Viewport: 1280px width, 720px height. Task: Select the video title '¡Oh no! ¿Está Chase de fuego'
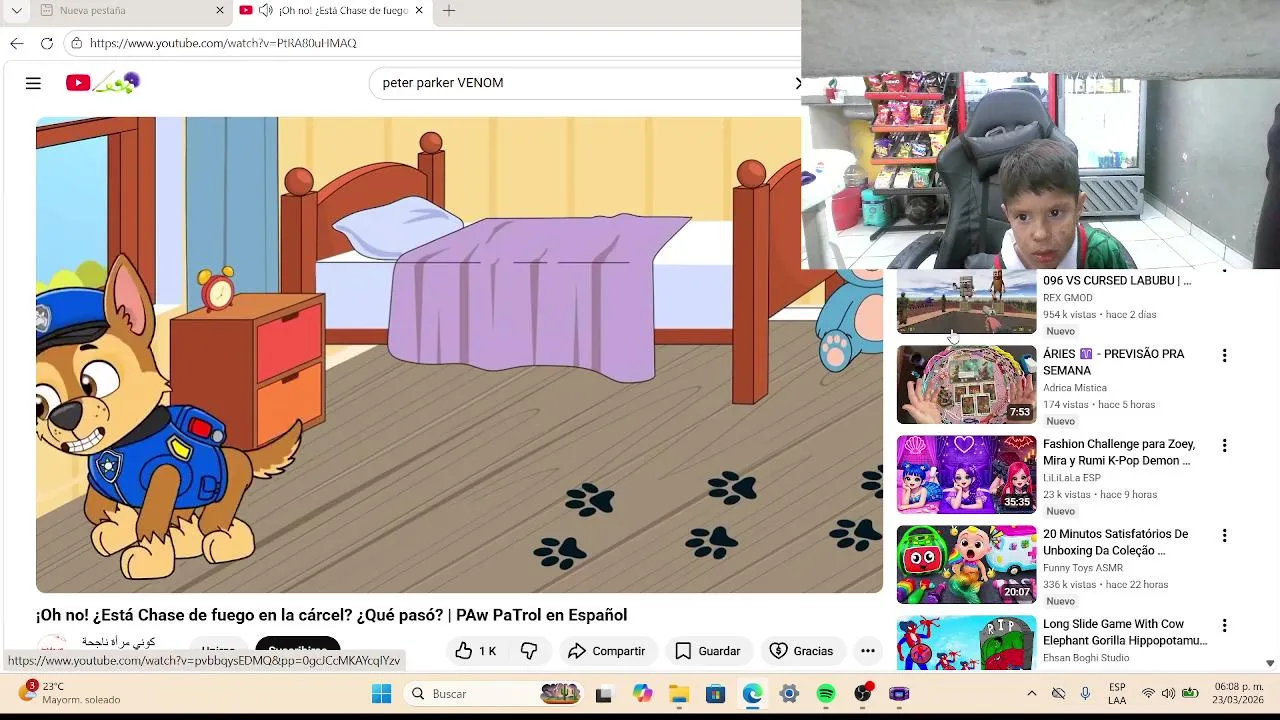[331, 615]
